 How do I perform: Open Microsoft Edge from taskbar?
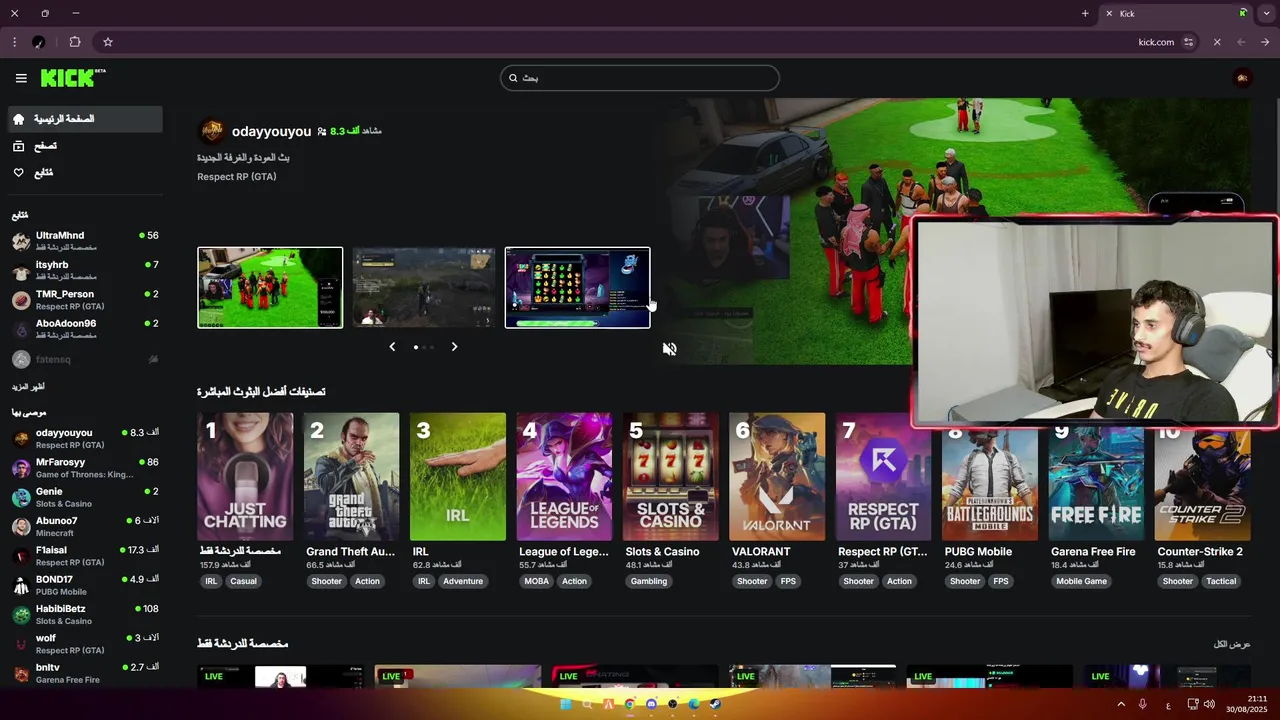click(694, 704)
